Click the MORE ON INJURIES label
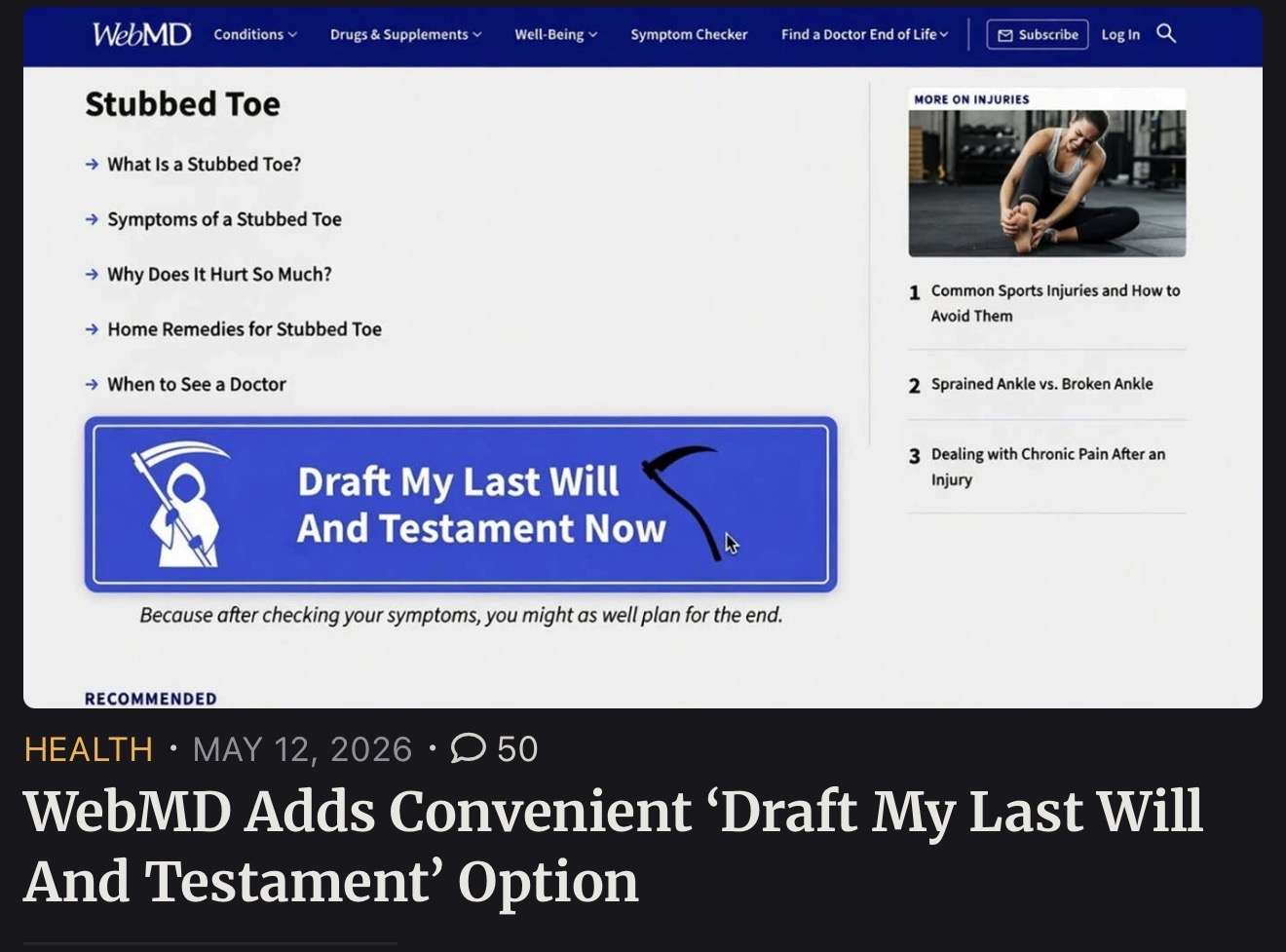The height and width of the screenshot is (952, 1286). click(971, 99)
